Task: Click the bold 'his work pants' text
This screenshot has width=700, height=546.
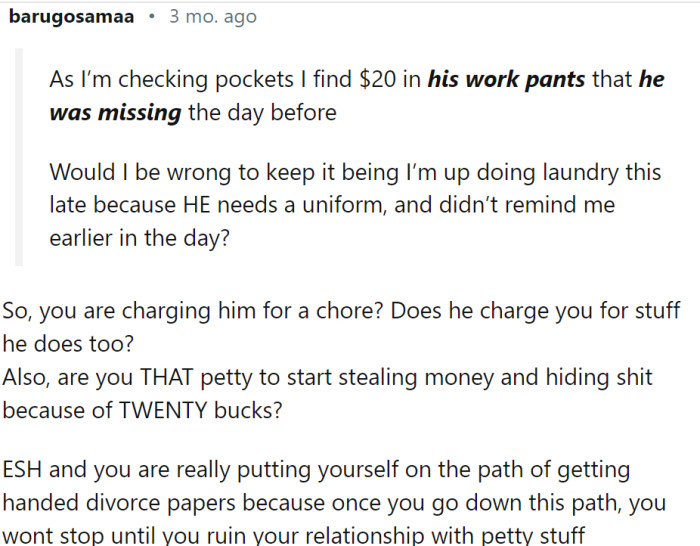Action: pyautogui.click(x=506, y=79)
